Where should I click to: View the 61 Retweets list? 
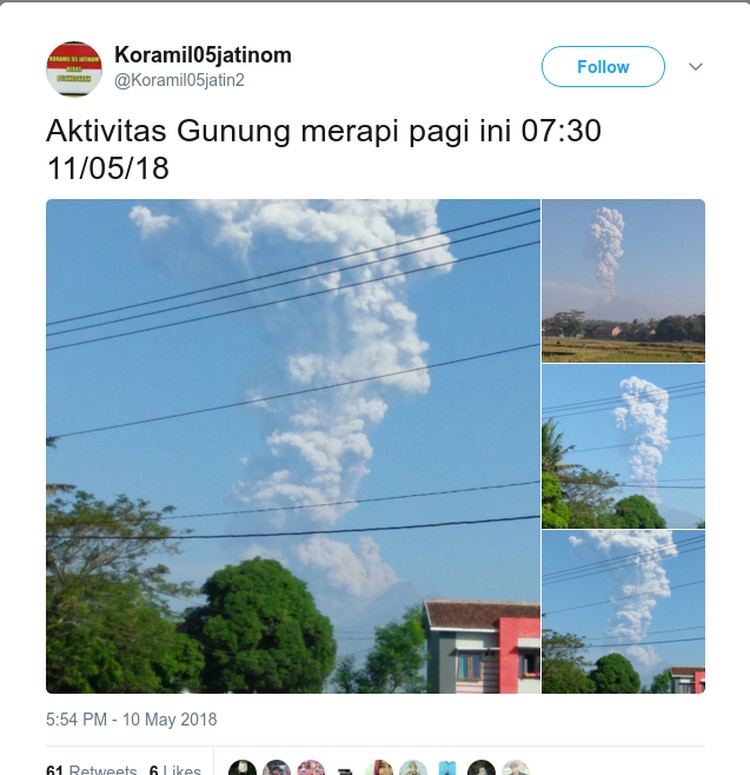[x=91, y=769]
